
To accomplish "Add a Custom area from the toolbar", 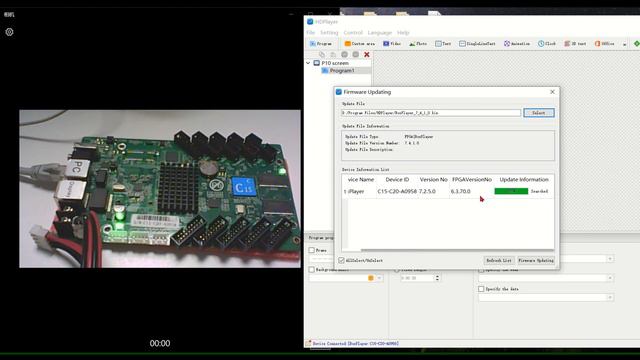I will tap(360, 43).
